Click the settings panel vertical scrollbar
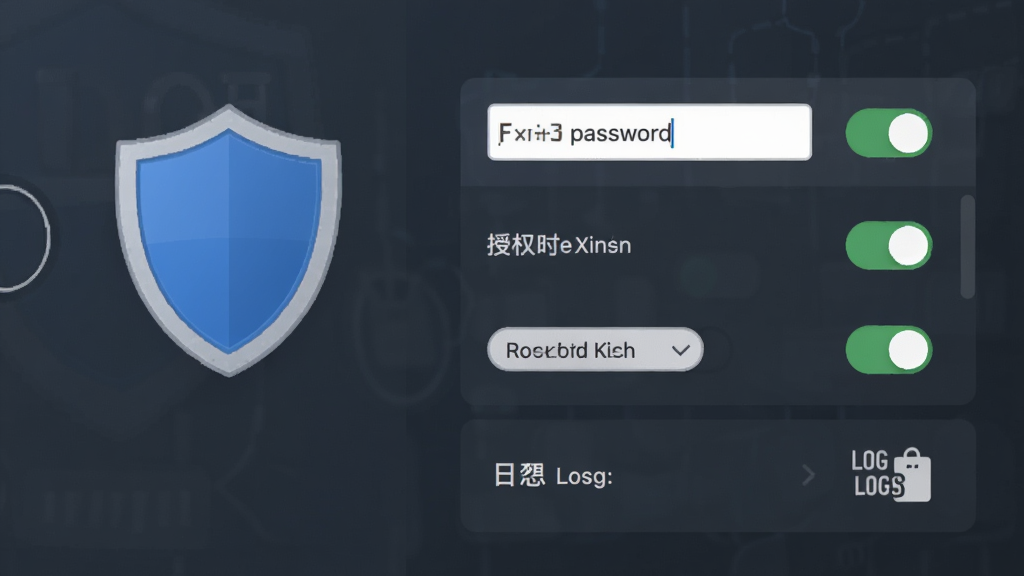The width and height of the screenshot is (1024, 576). pos(968,247)
